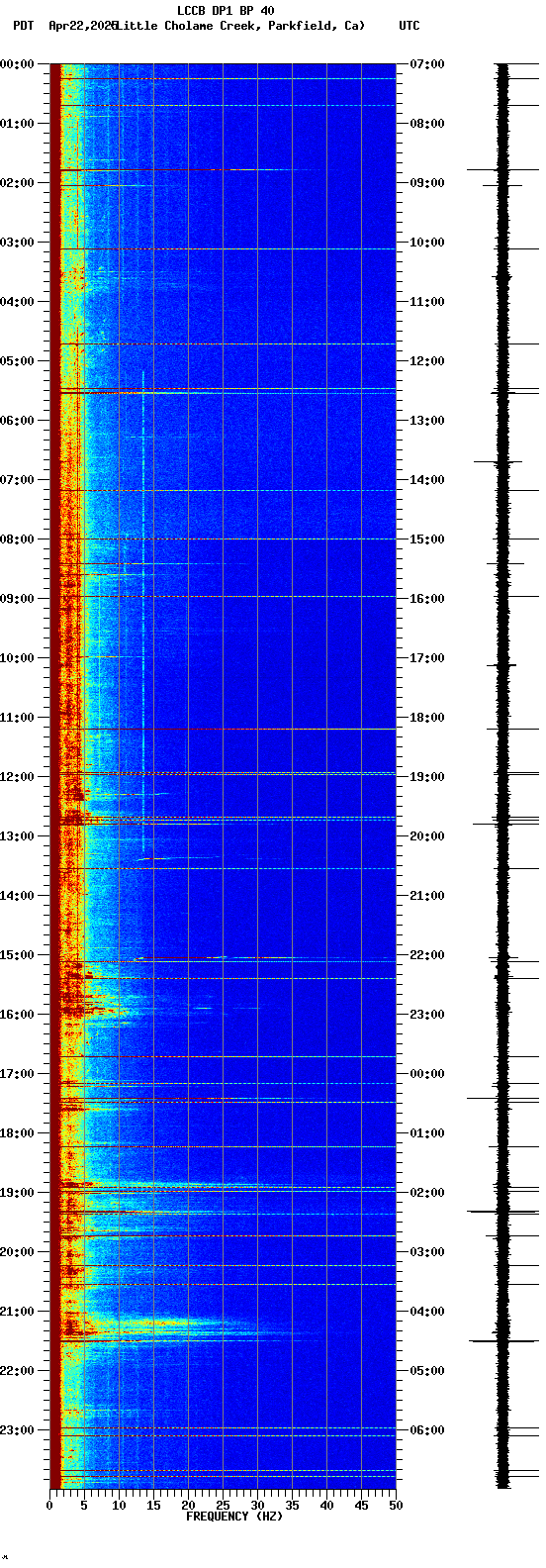Click the 10 Hz frequency tick label
Image resolution: width=546 pixels, height=1568 pixels.
point(119,1506)
